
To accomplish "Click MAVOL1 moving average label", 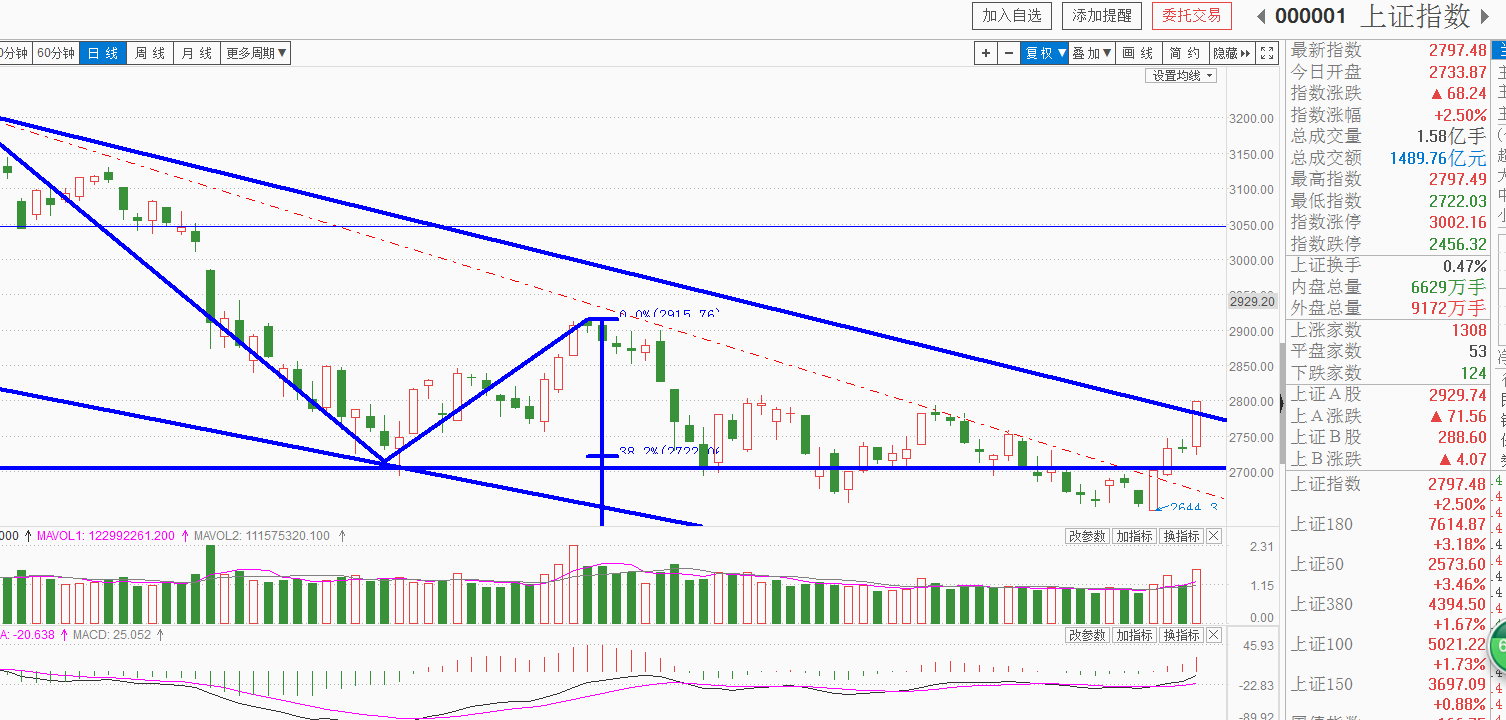I will (106, 536).
